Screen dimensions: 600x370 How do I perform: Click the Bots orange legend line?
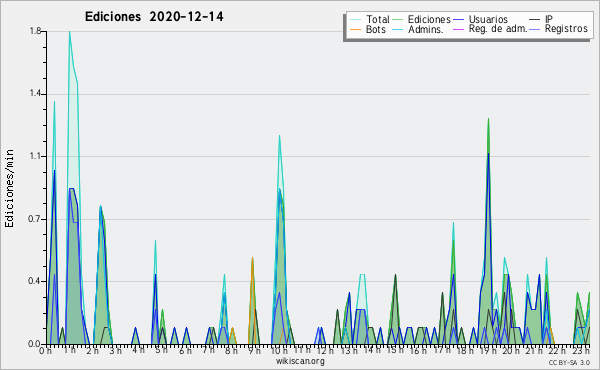[x=355, y=29]
